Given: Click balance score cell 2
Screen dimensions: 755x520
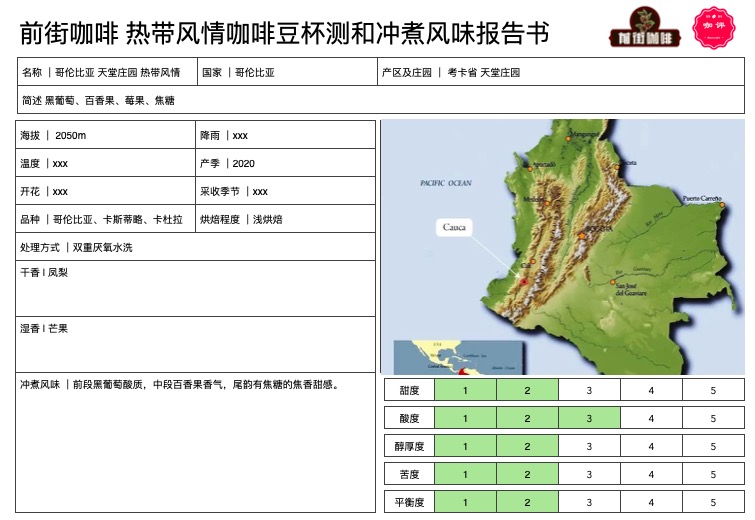Looking at the screenshot, I should 527,502.
